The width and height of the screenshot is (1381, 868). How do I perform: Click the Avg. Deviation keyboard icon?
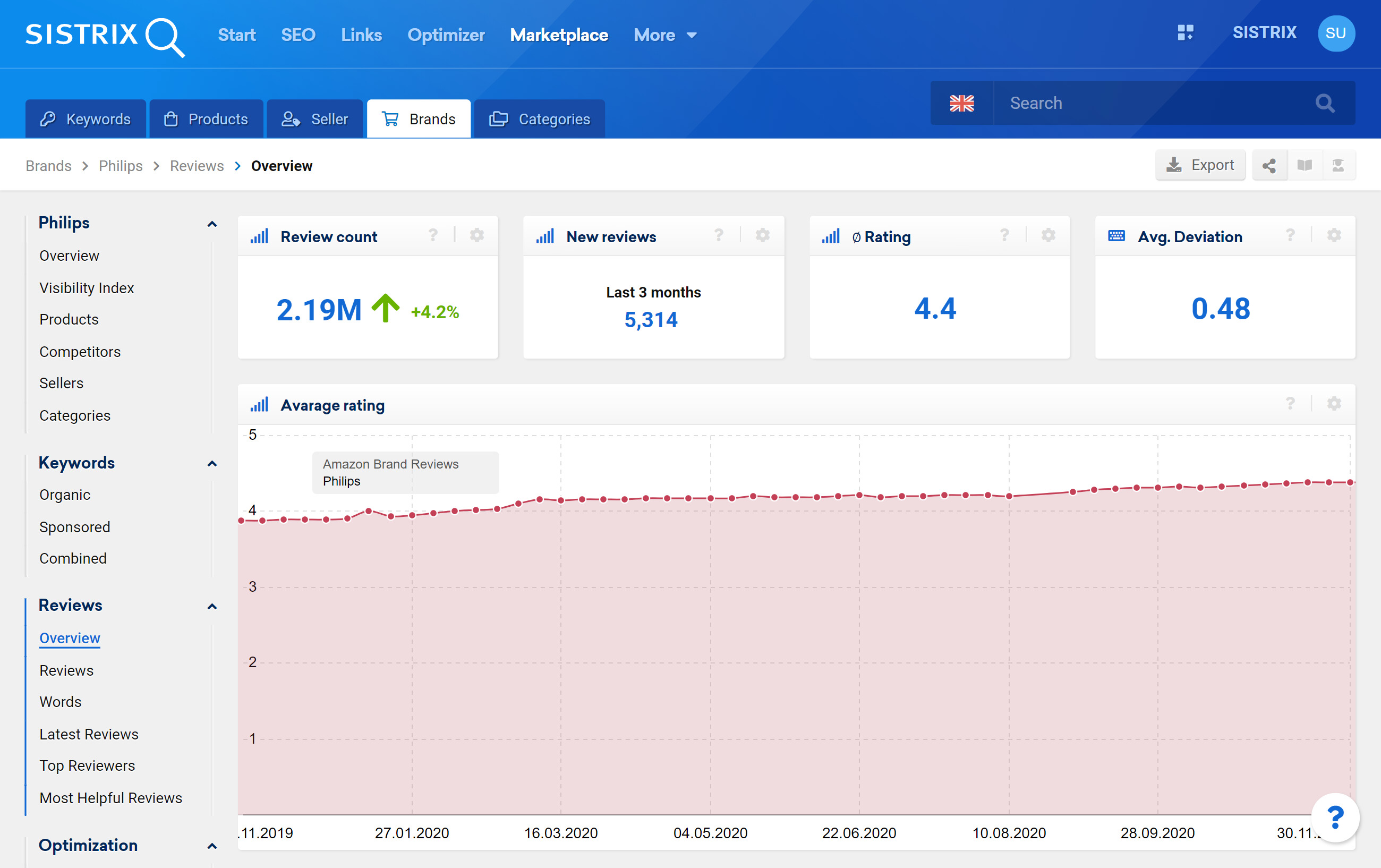click(1116, 236)
